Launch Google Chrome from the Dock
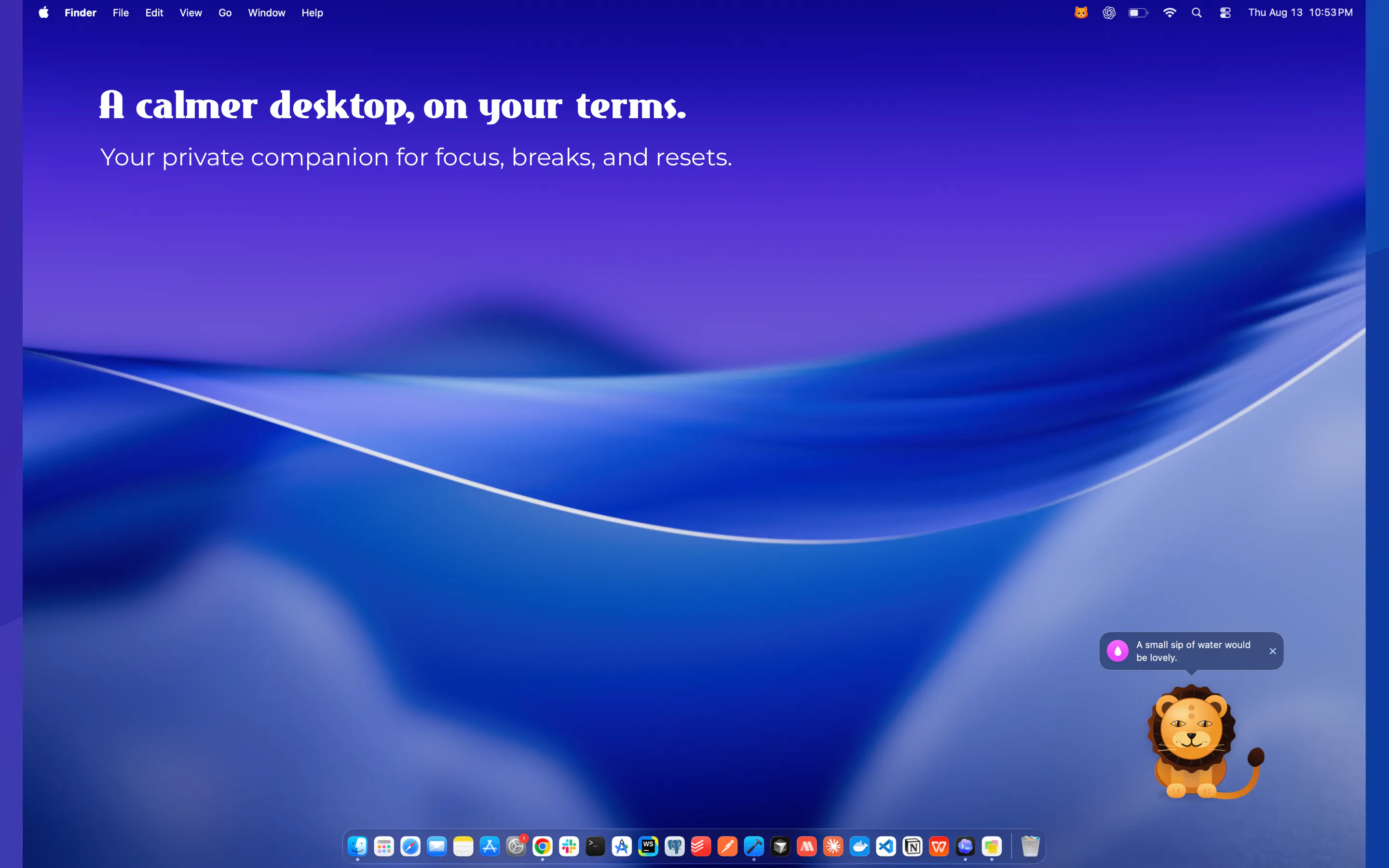 click(543, 846)
